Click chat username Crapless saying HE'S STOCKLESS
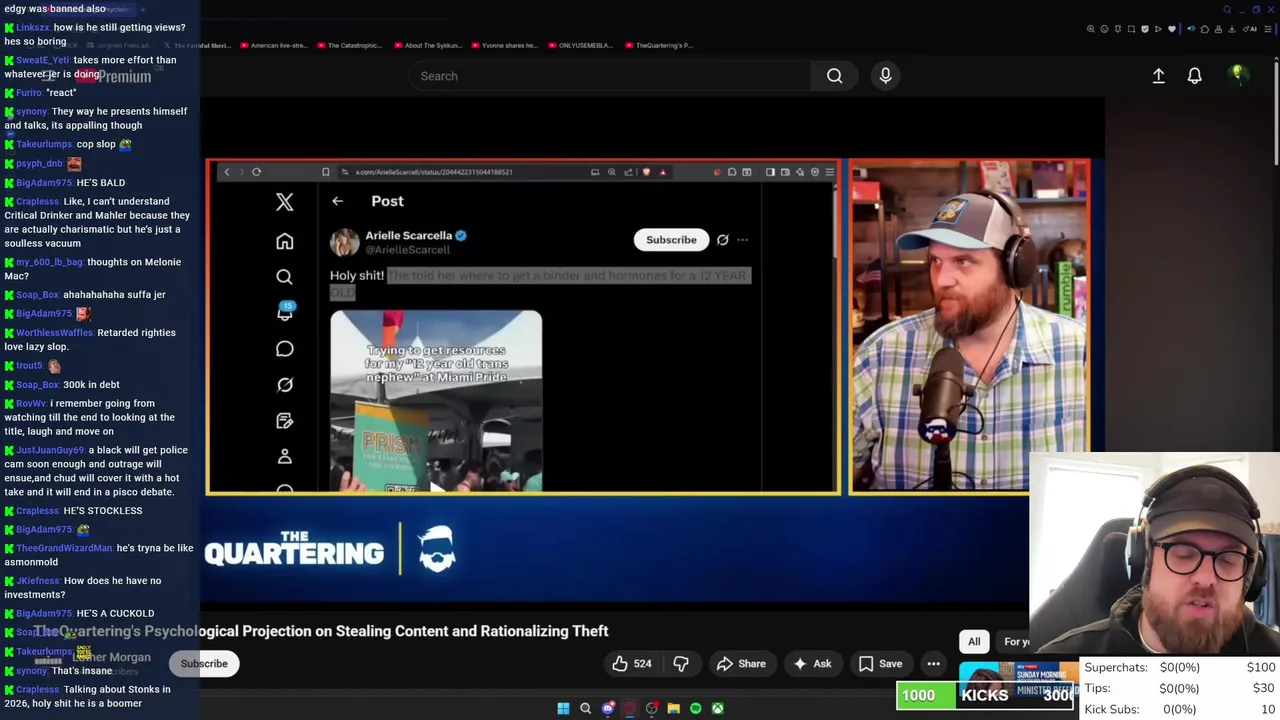Viewport: 1280px width, 720px height. [x=38, y=511]
